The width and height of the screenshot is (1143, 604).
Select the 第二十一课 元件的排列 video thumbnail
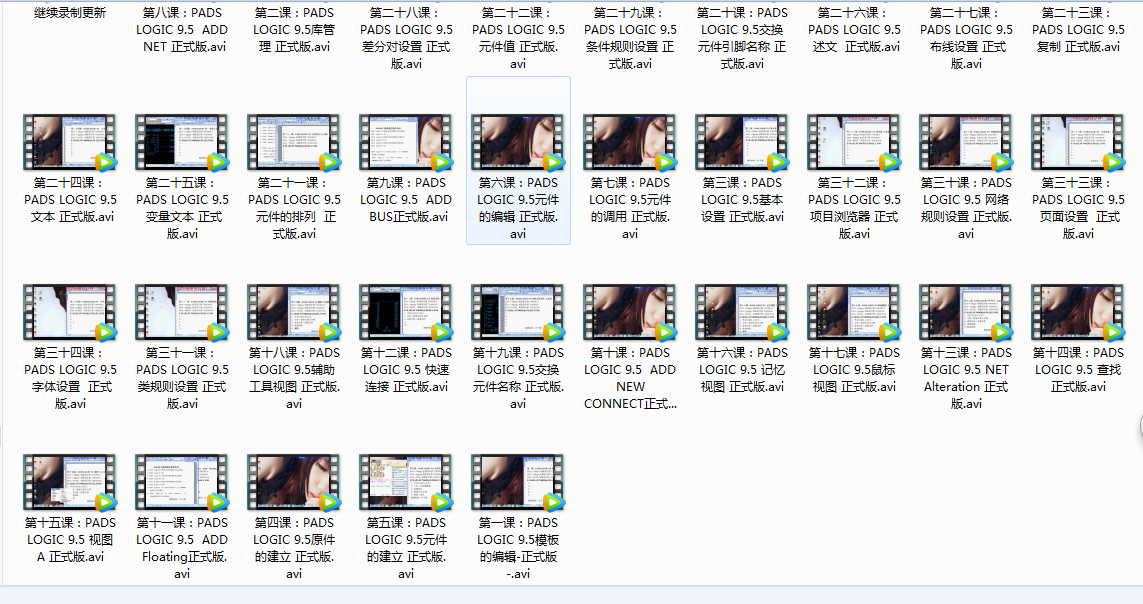(x=294, y=142)
